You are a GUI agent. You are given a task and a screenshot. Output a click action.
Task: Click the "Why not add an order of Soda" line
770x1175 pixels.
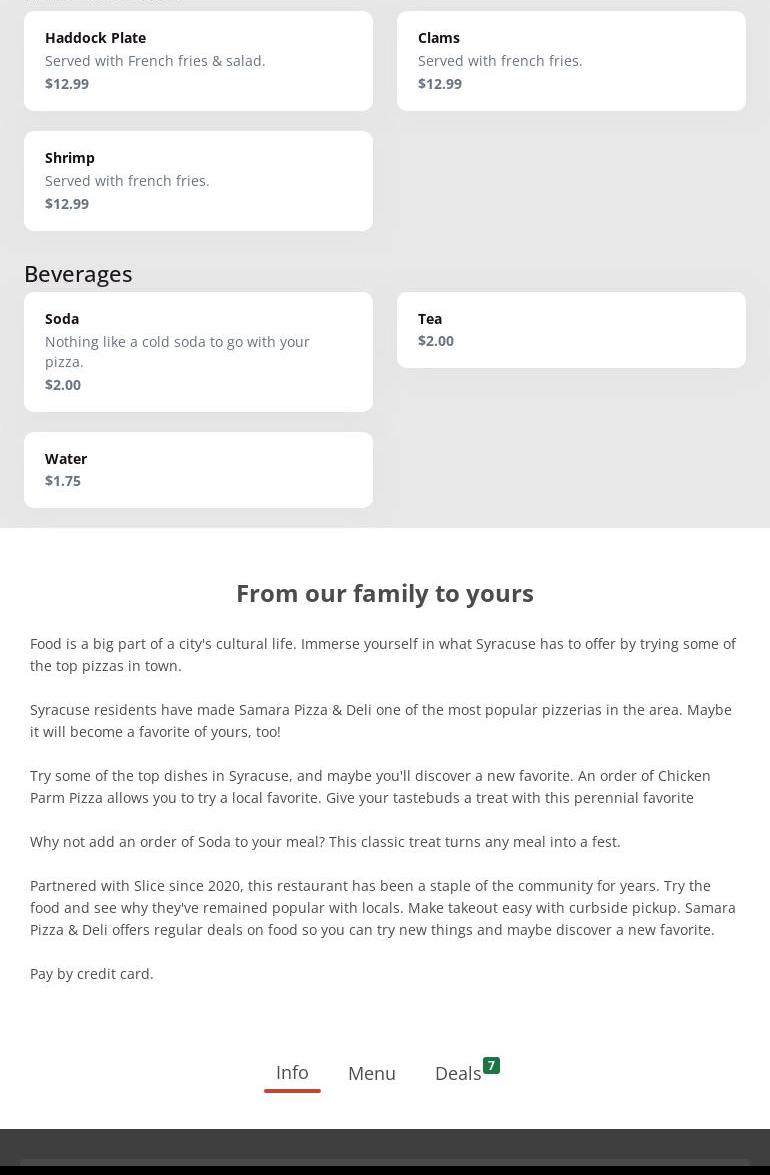[x=325, y=841]
